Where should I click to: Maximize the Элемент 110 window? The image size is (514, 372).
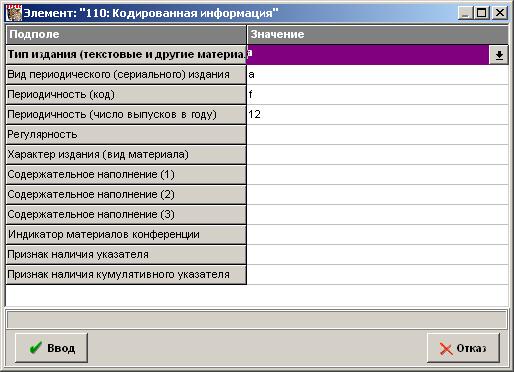click(481, 13)
